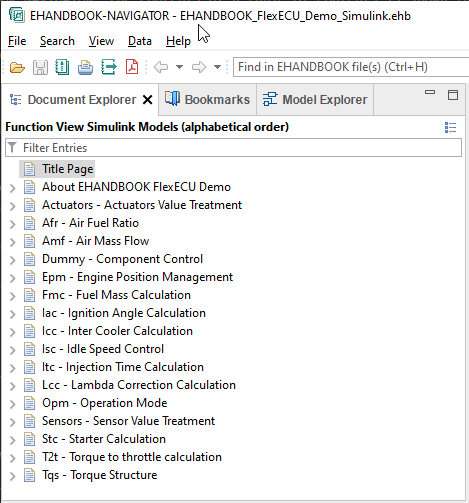This screenshot has height=503, width=469.
Task: Maximize the Document Explorer panel
Action: pyautogui.click(x=453, y=95)
